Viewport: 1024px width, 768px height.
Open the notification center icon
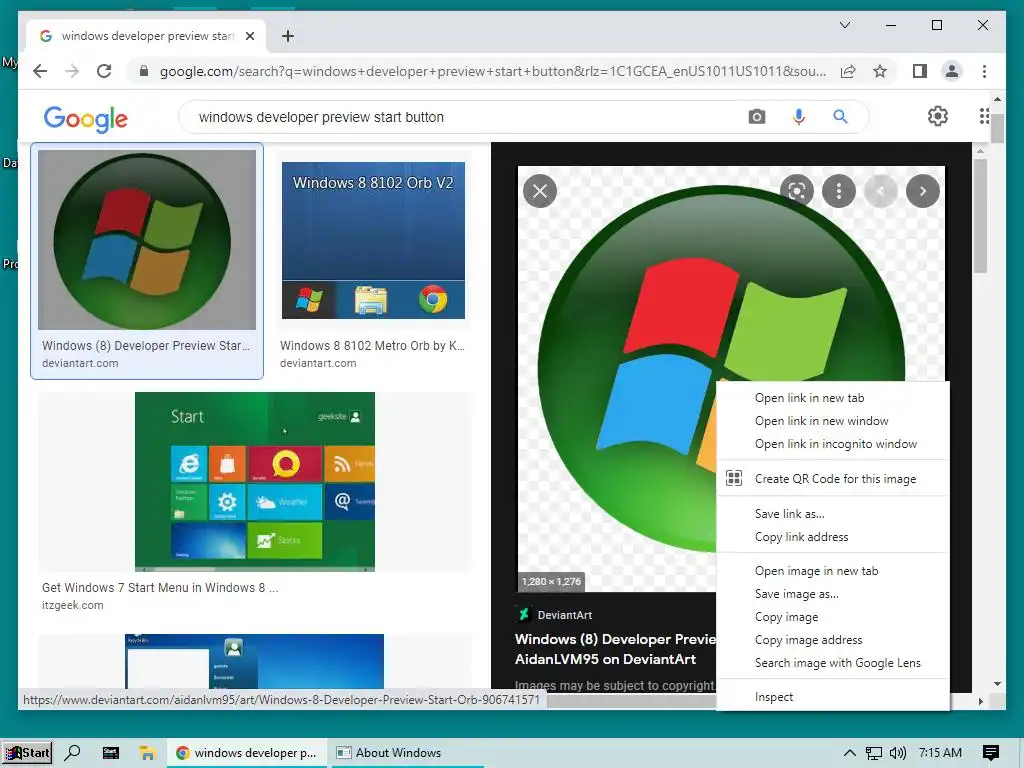pos(991,753)
